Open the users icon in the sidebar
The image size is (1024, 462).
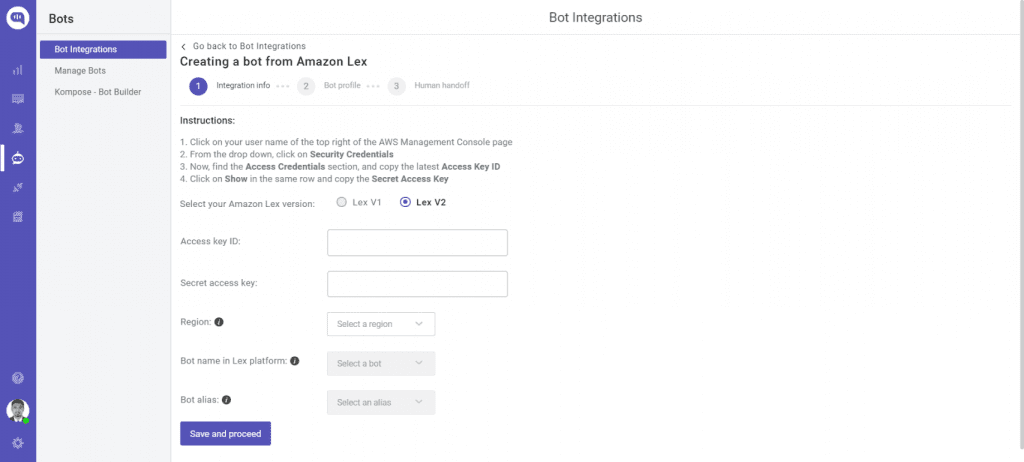pos(18,129)
